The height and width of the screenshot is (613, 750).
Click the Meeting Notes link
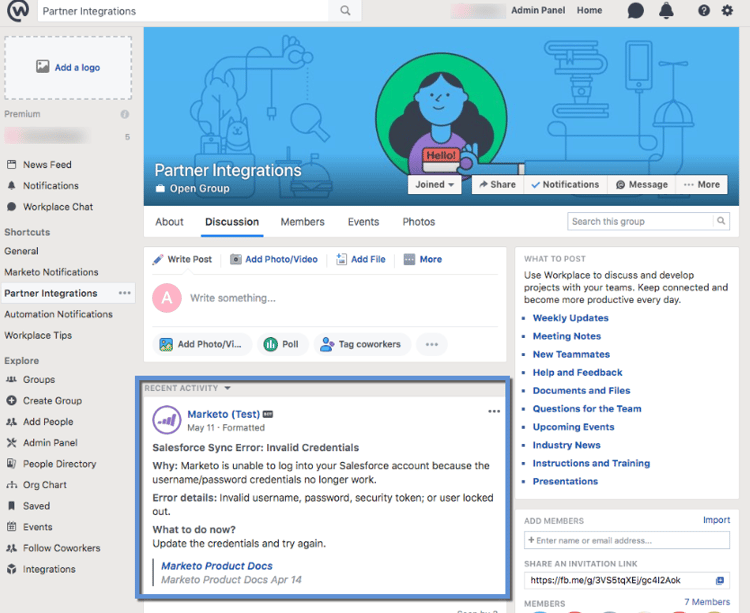coord(567,336)
